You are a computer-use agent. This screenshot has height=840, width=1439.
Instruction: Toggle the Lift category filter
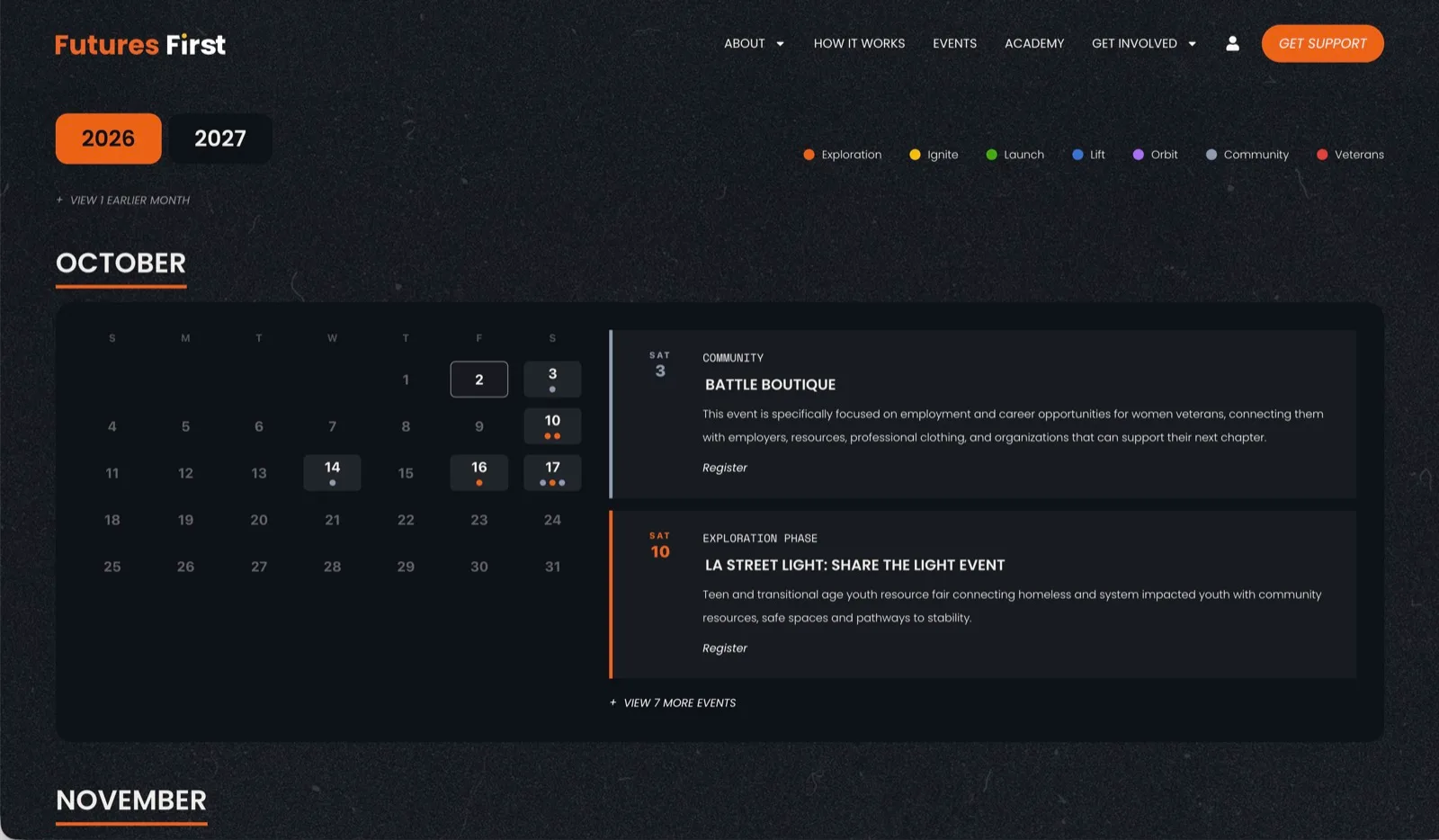(x=1088, y=155)
